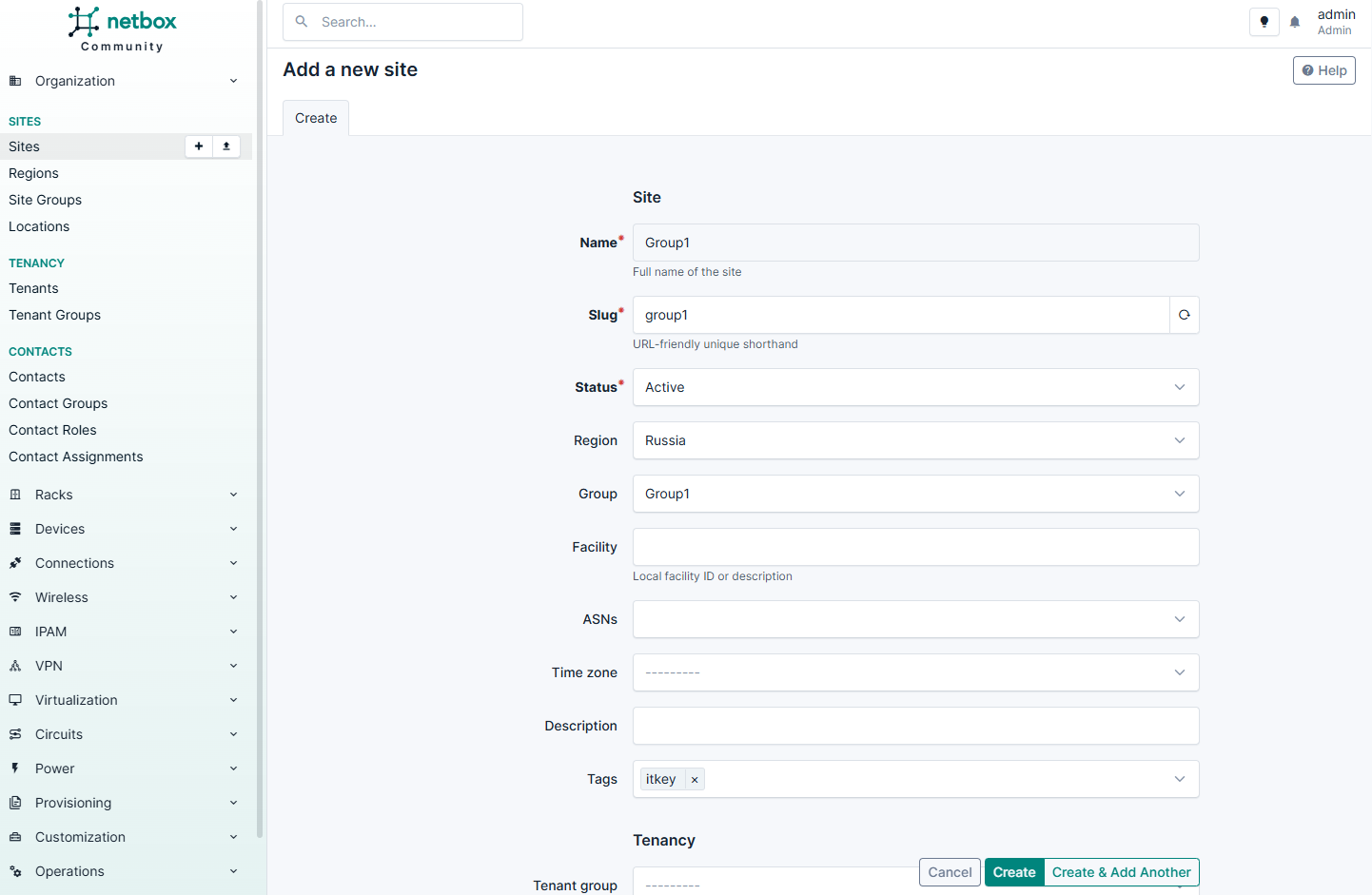The width and height of the screenshot is (1372, 895).
Task: Click the search magnifier icon
Action: [x=302, y=22]
